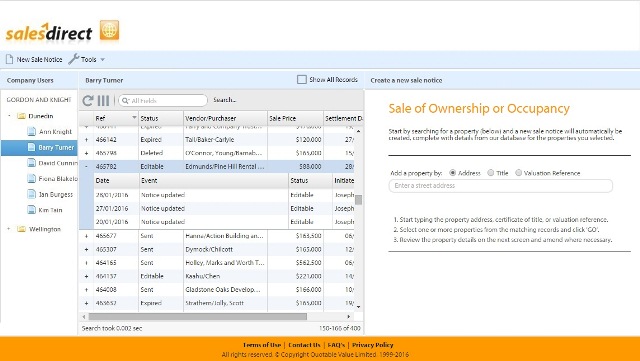Select the Wellington folder icon
The height and width of the screenshot is (361, 640).
(x=22, y=229)
